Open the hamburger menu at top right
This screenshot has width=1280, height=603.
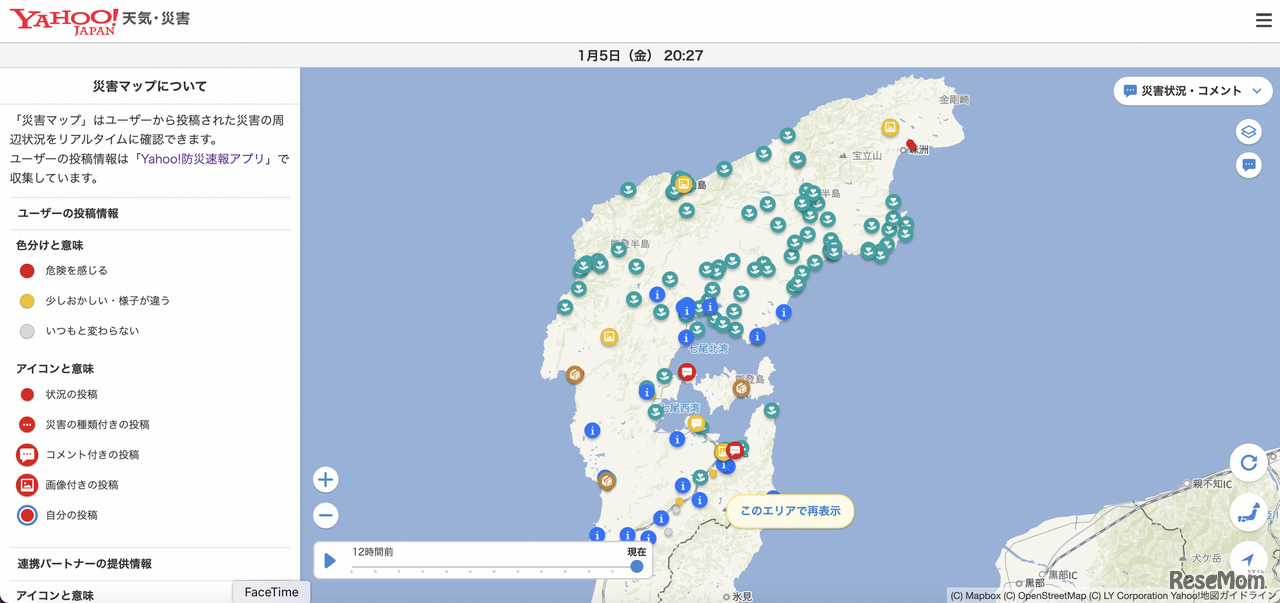tap(1263, 20)
